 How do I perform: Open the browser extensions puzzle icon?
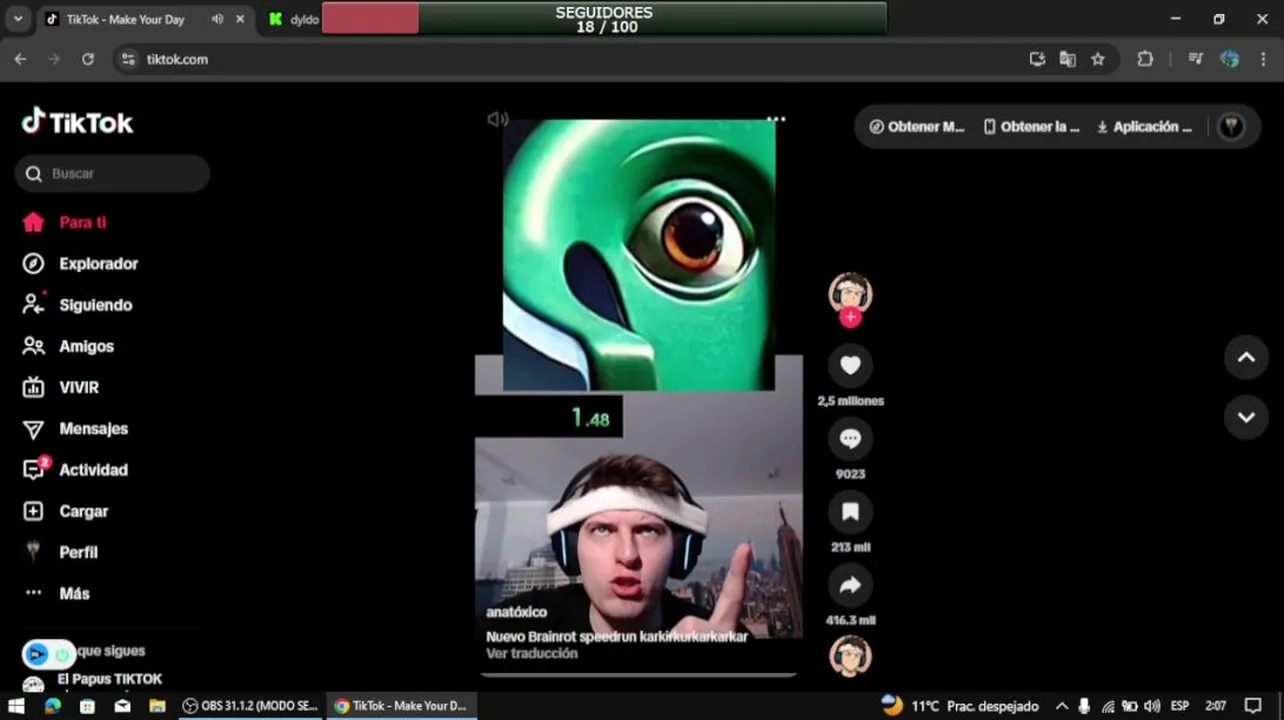coord(1145,59)
